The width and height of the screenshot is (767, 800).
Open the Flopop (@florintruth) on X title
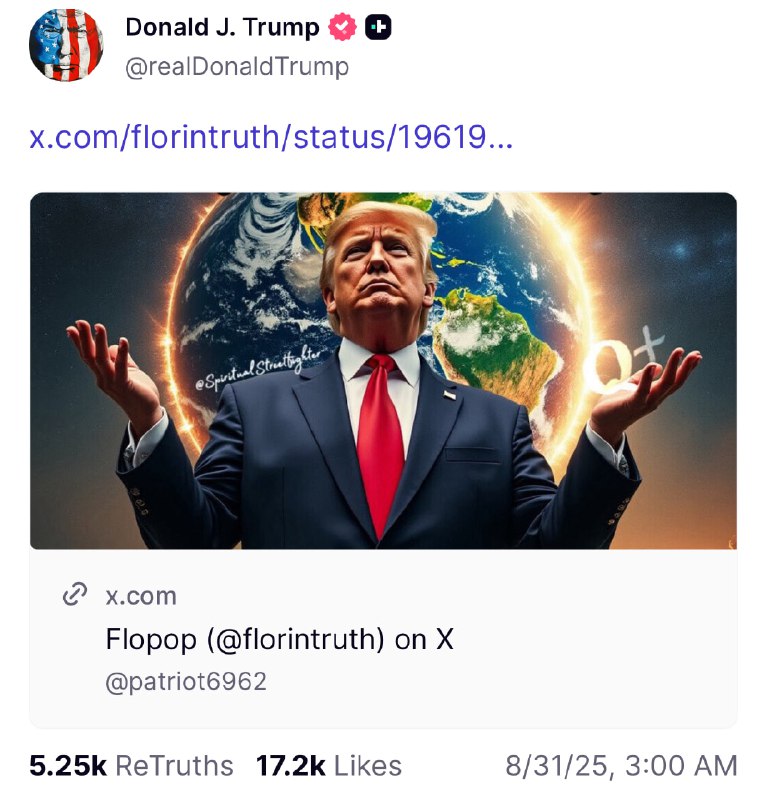[280, 639]
